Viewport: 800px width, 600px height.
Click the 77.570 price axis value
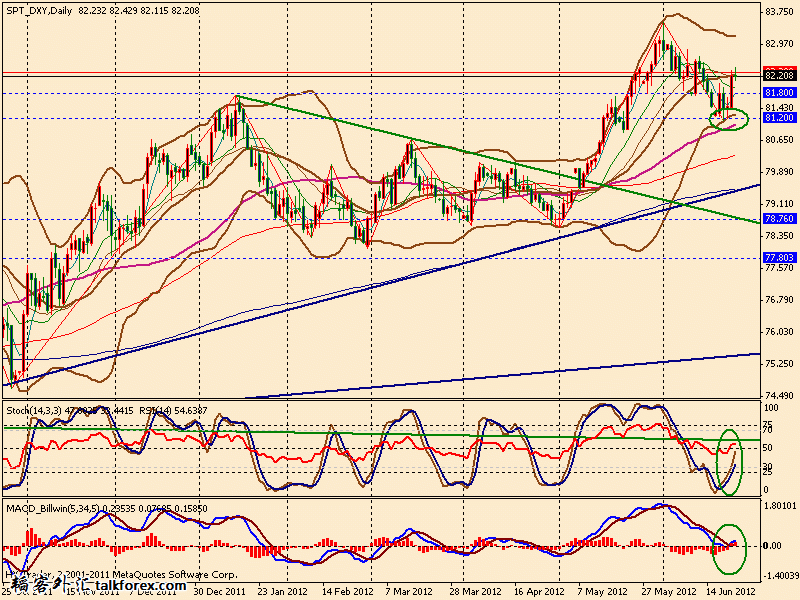pos(780,267)
